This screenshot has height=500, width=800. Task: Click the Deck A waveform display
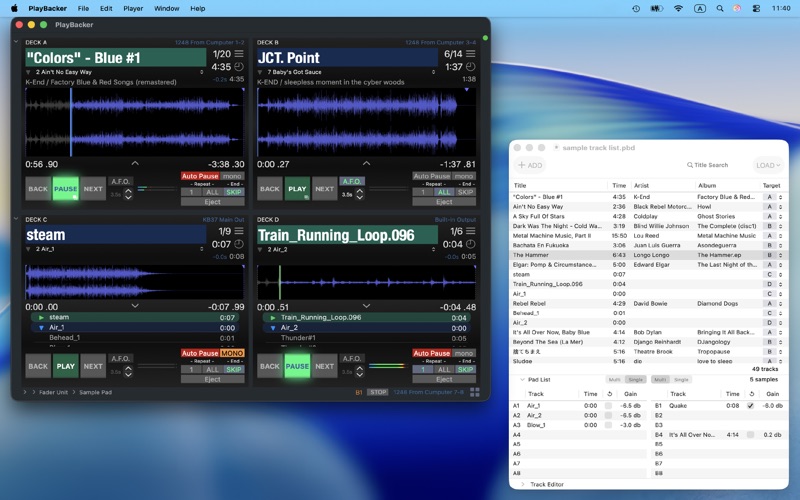pos(134,122)
